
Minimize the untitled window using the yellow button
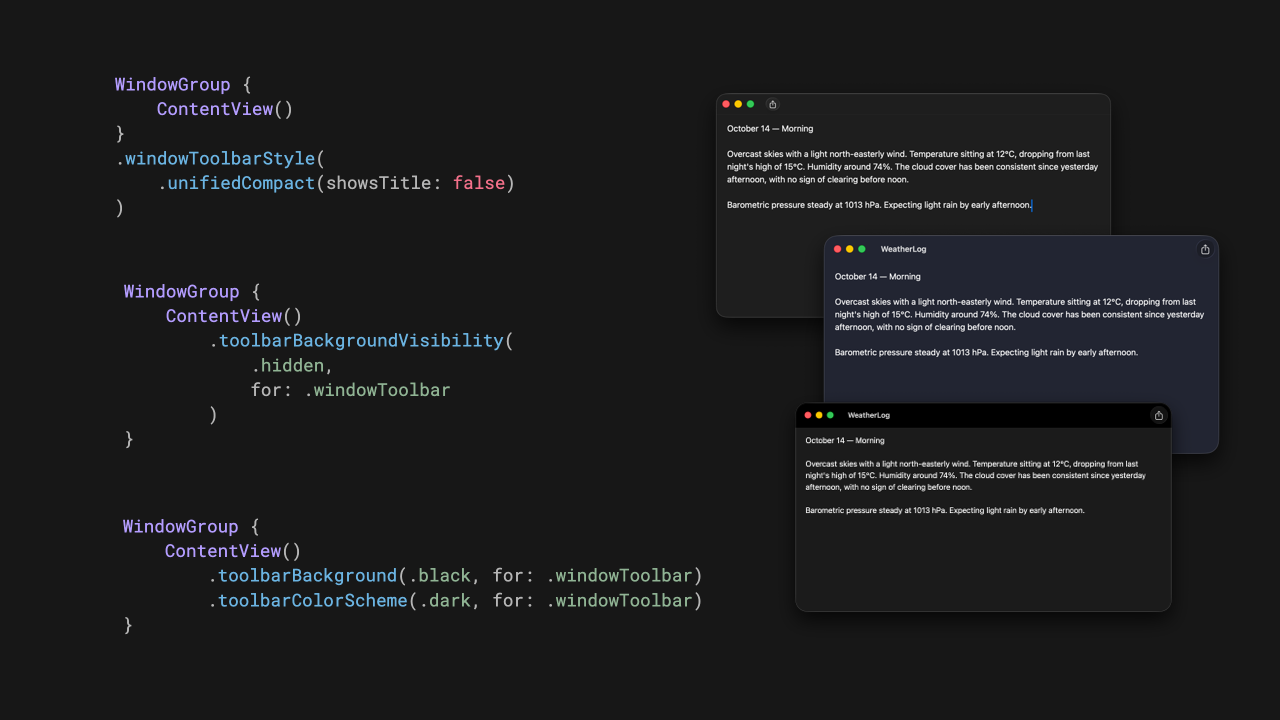[738, 104]
